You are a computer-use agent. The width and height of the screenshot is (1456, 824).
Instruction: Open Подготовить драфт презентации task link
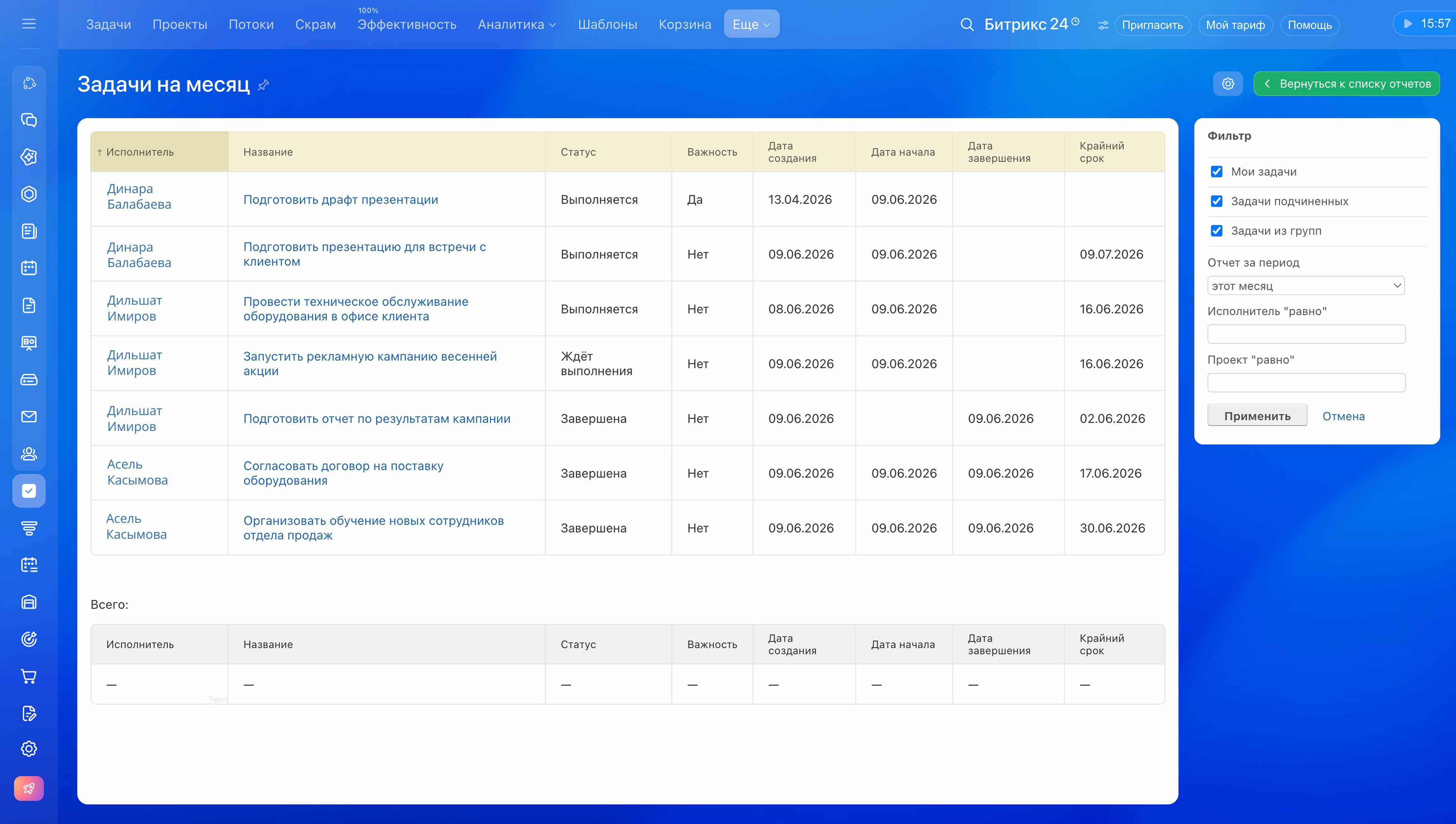(340, 199)
